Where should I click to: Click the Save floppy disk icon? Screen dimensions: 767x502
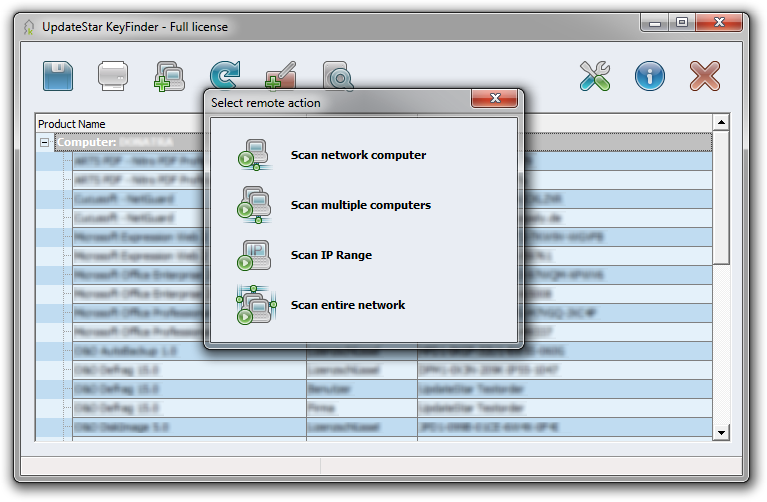pyautogui.click(x=58, y=76)
